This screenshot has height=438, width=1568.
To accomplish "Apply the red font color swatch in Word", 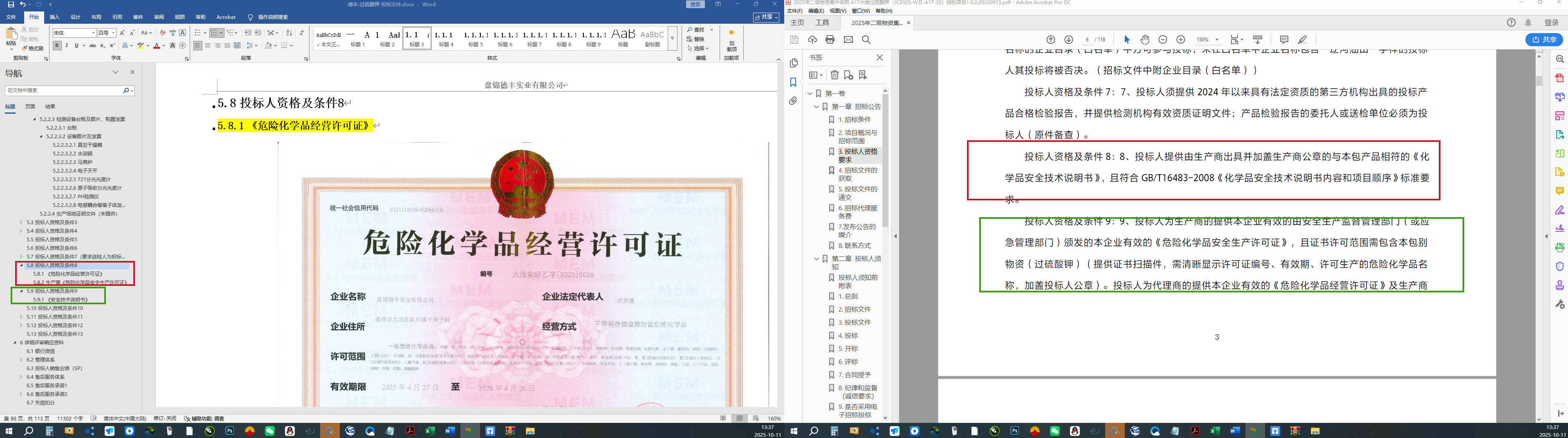I will coord(157,45).
